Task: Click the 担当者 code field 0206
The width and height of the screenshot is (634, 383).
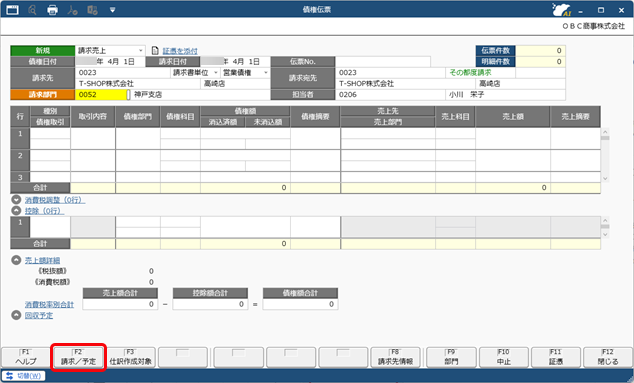Action: click(390, 95)
